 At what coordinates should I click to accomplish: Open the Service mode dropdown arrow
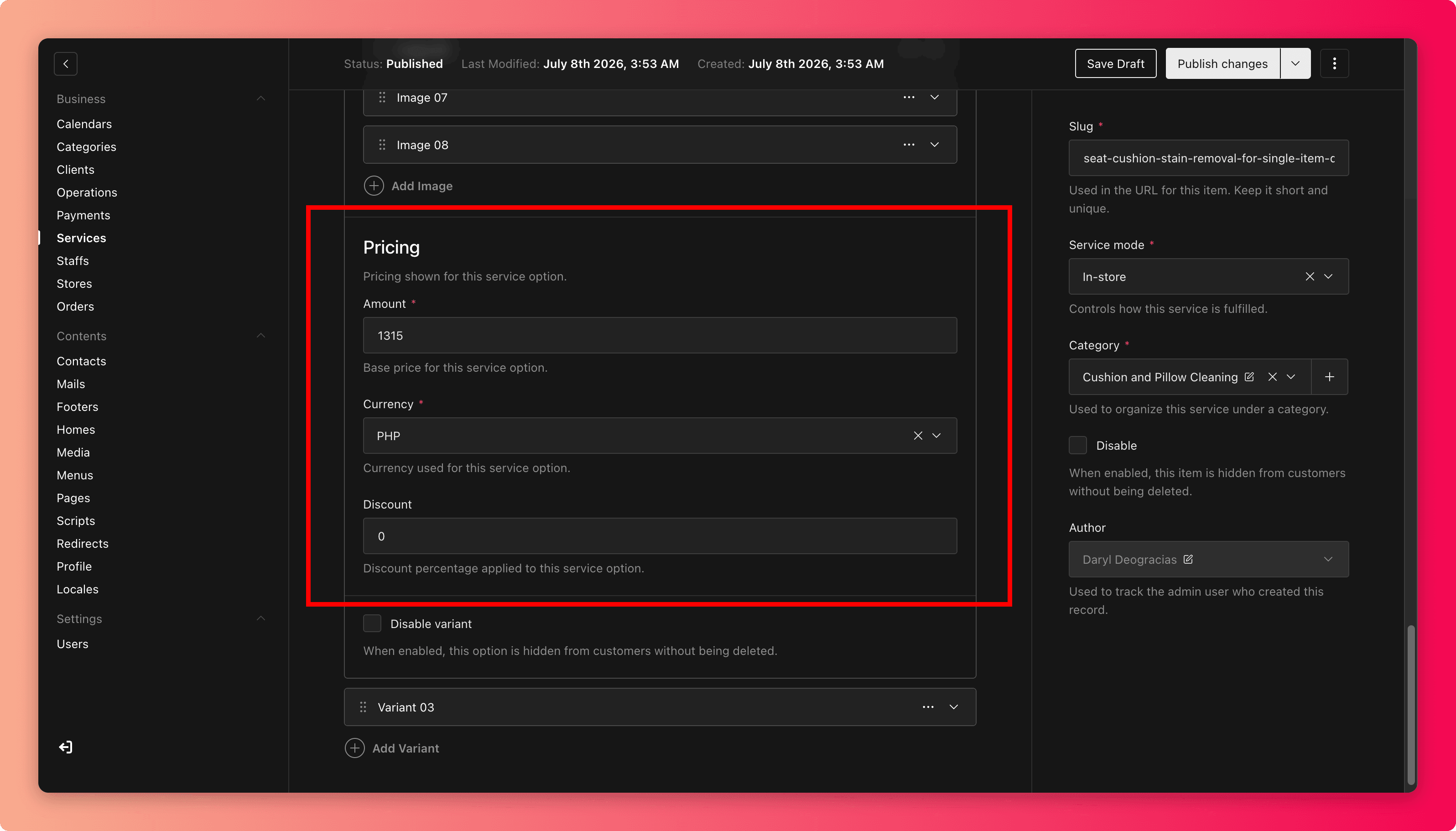(1328, 277)
